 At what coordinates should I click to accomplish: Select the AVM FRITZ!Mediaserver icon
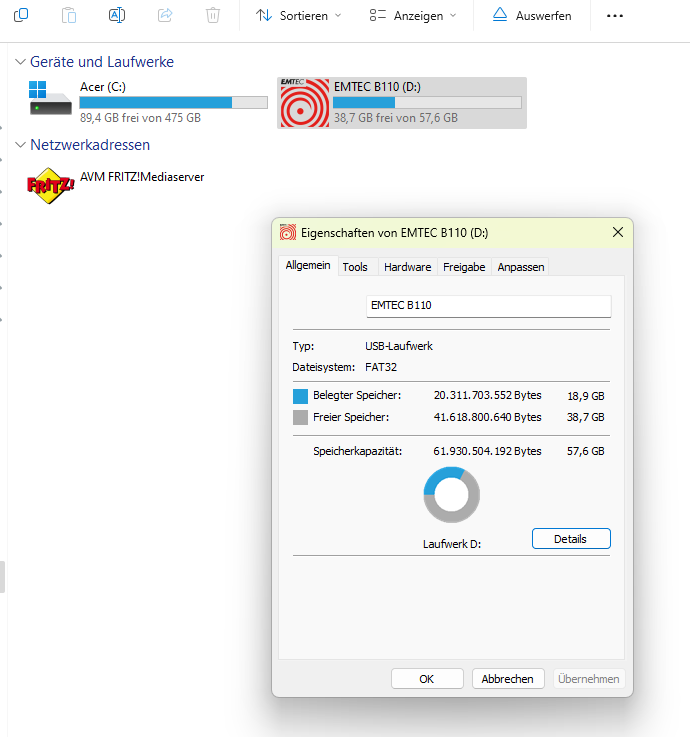pyautogui.click(x=50, y=186)
